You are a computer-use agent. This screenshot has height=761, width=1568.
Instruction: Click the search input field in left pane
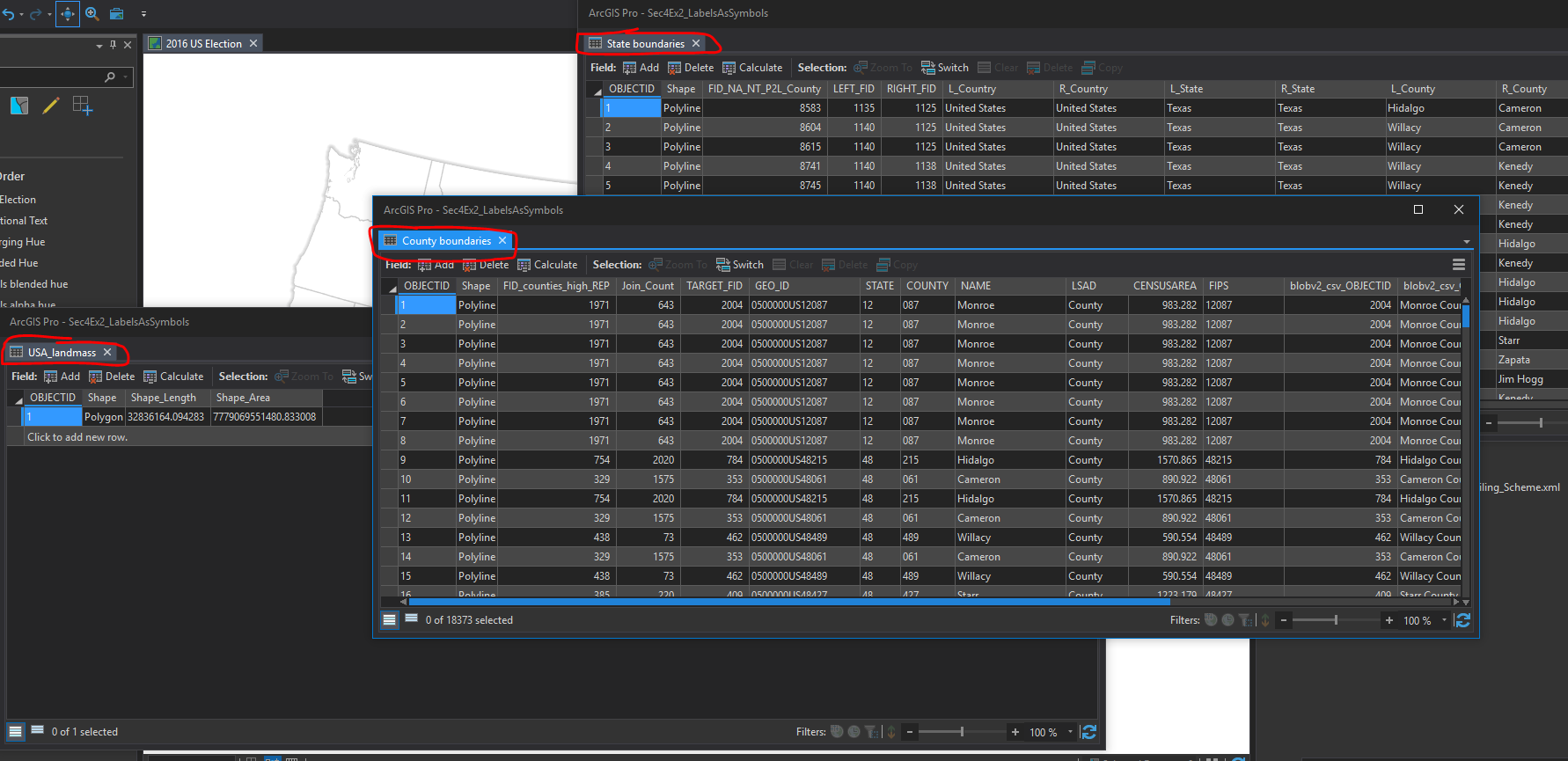coord(53,77)
